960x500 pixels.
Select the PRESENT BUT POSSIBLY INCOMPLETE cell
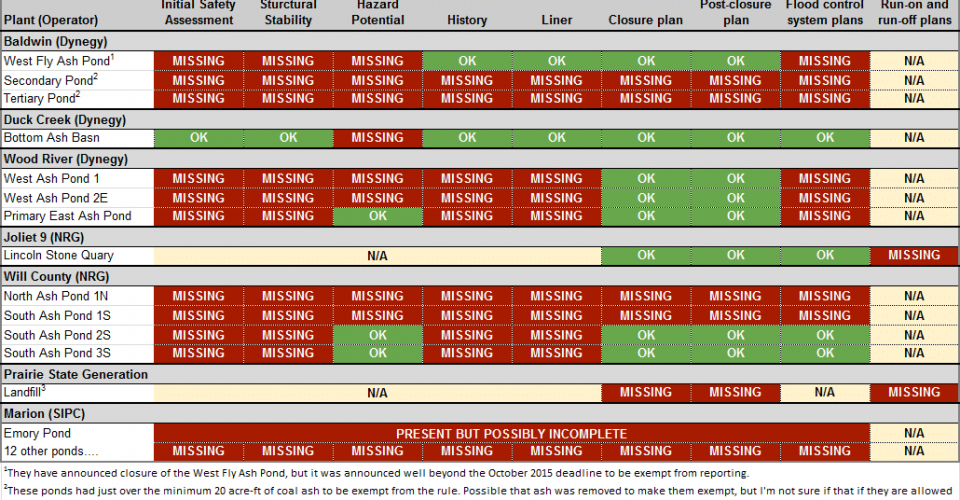click(x=511, y=433)
